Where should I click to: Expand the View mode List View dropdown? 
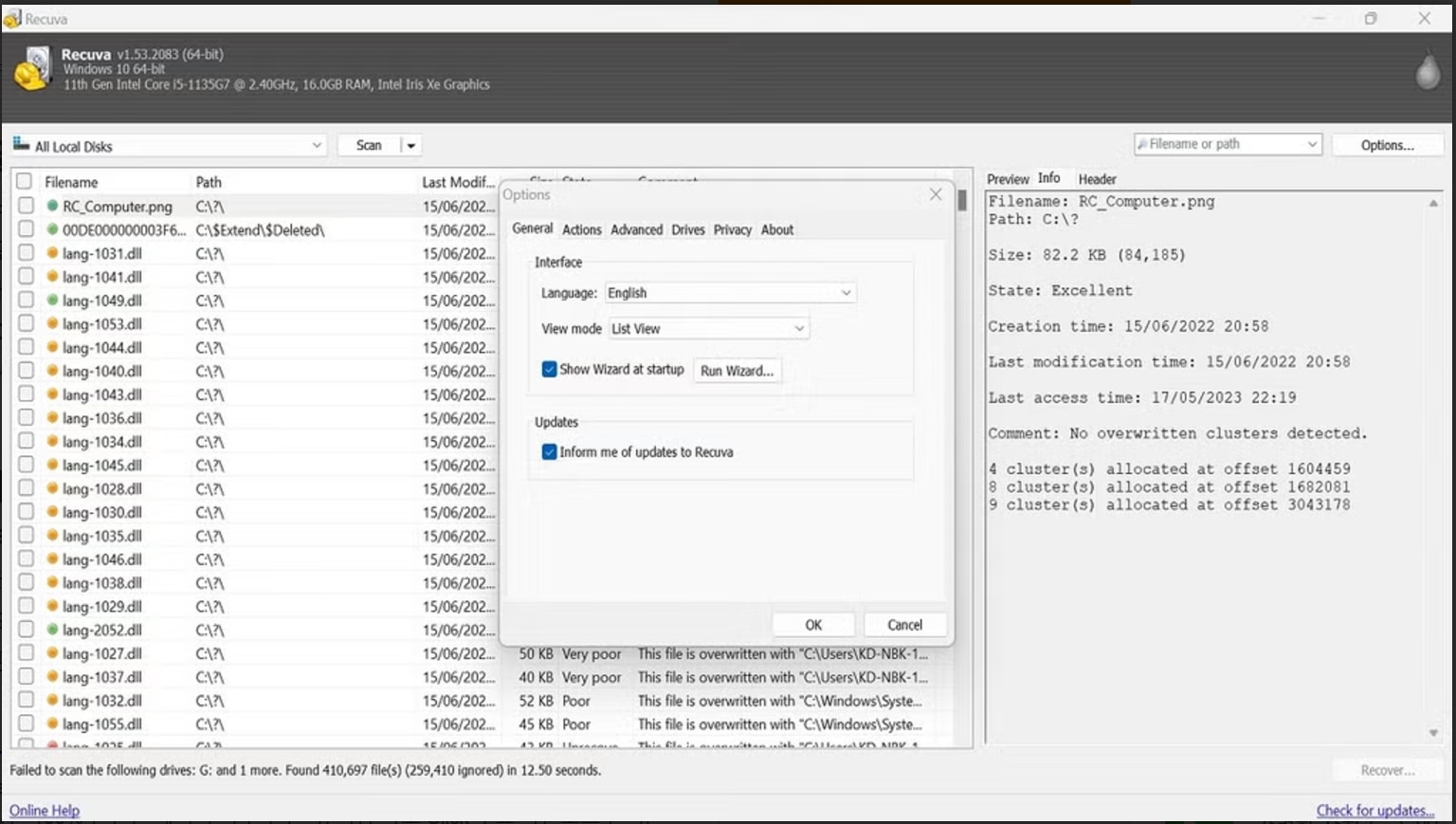pos(799,328)
